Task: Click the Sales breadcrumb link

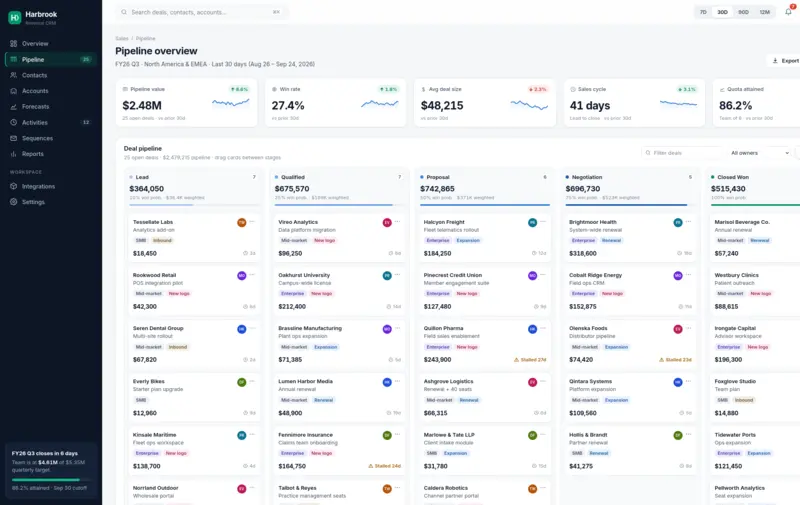Action: 122,38
